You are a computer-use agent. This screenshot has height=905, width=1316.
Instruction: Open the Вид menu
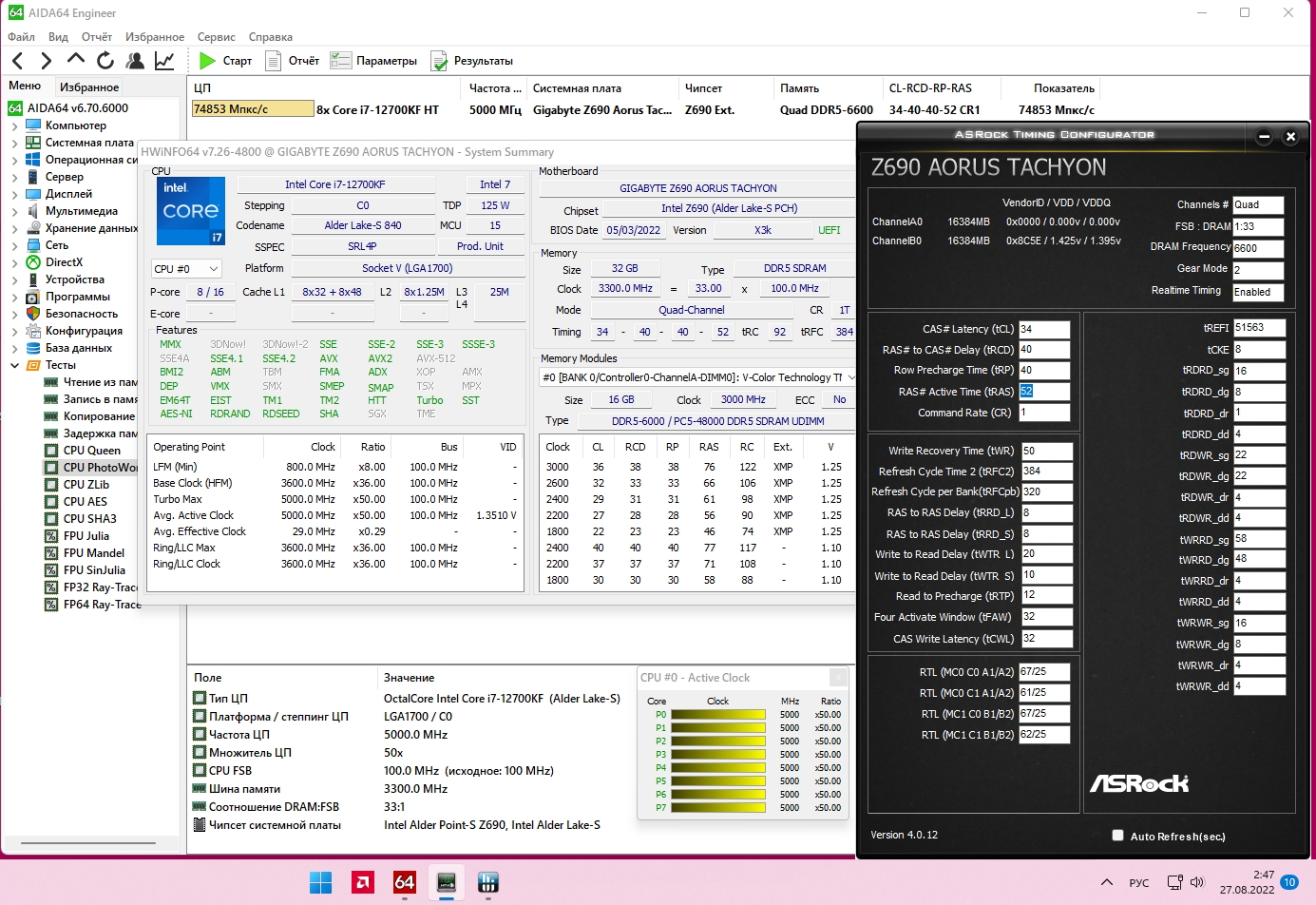[58, 37]
